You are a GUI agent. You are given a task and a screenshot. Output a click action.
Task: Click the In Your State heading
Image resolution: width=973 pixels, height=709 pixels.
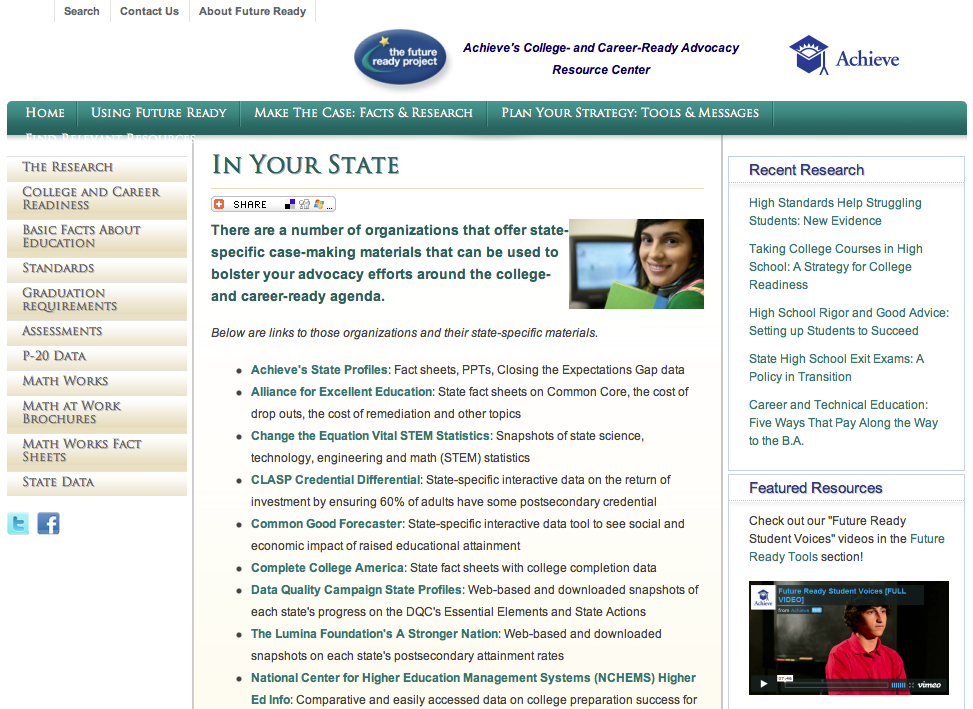pyautogui.click(x=305, y=165)
